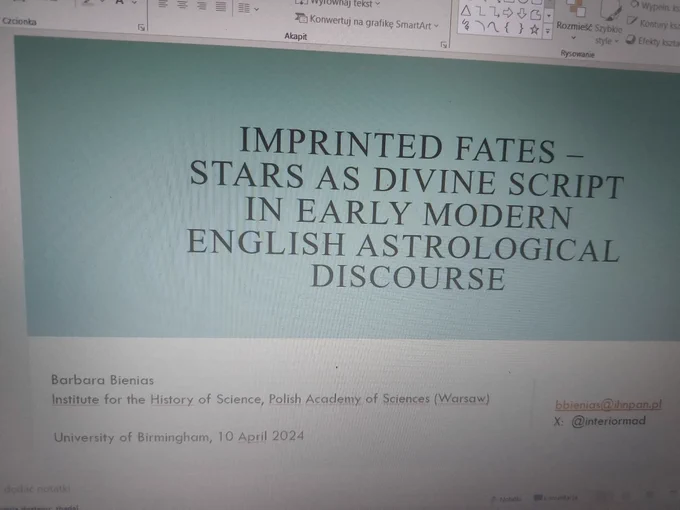Open Efekty kształtu shape effects
The height and width of the screenshot is (510, 680).
[x=653, y=41]
